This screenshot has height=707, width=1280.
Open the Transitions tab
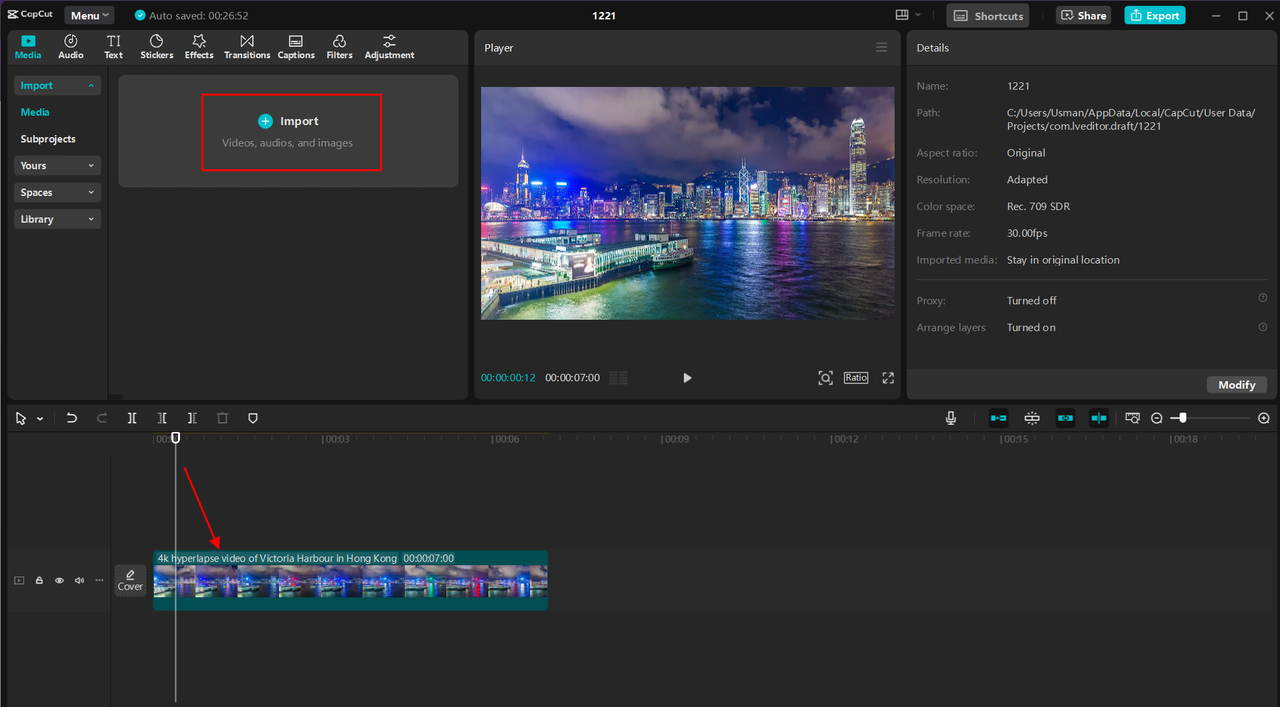coord(247,46)
